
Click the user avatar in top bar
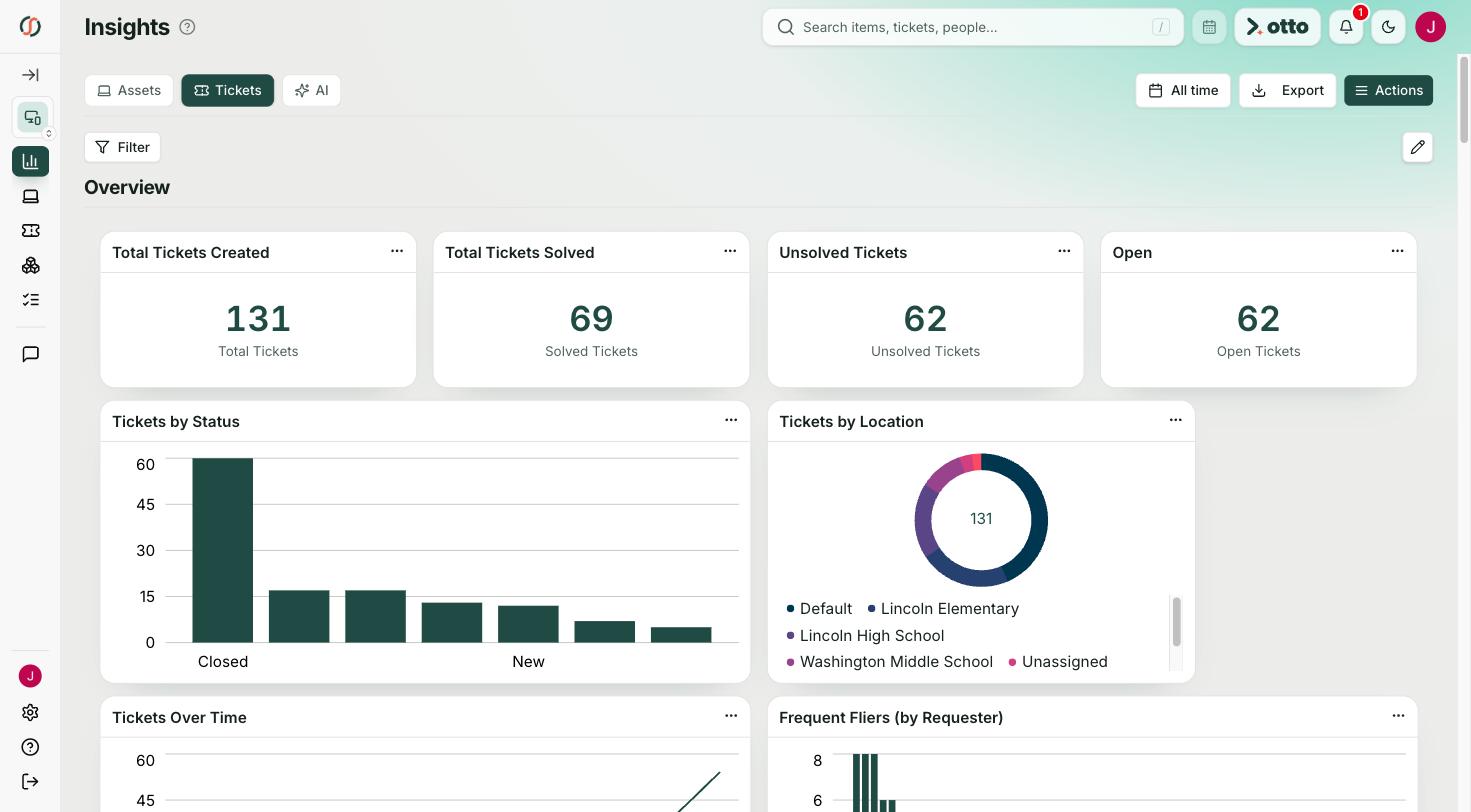1431,27
